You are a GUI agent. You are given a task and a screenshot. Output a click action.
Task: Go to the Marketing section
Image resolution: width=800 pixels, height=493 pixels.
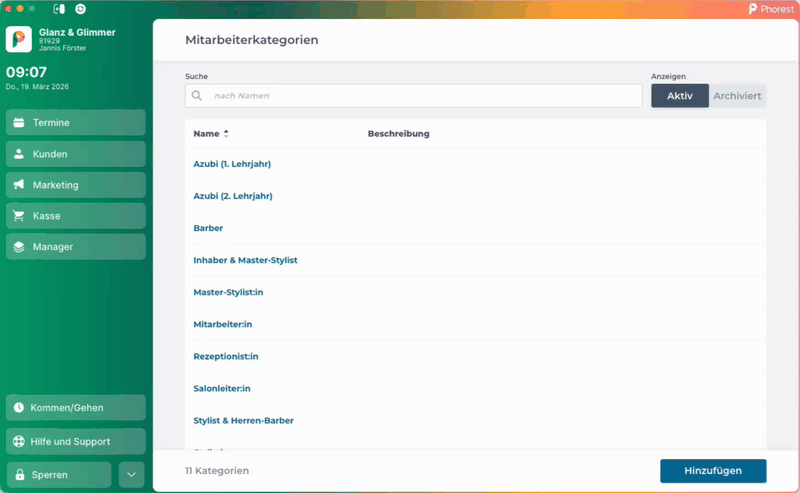[x=76, y=185]
